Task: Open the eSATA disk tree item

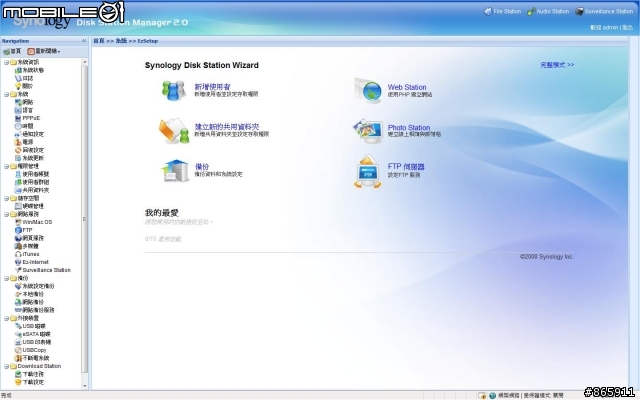Action: pos(36,334)
